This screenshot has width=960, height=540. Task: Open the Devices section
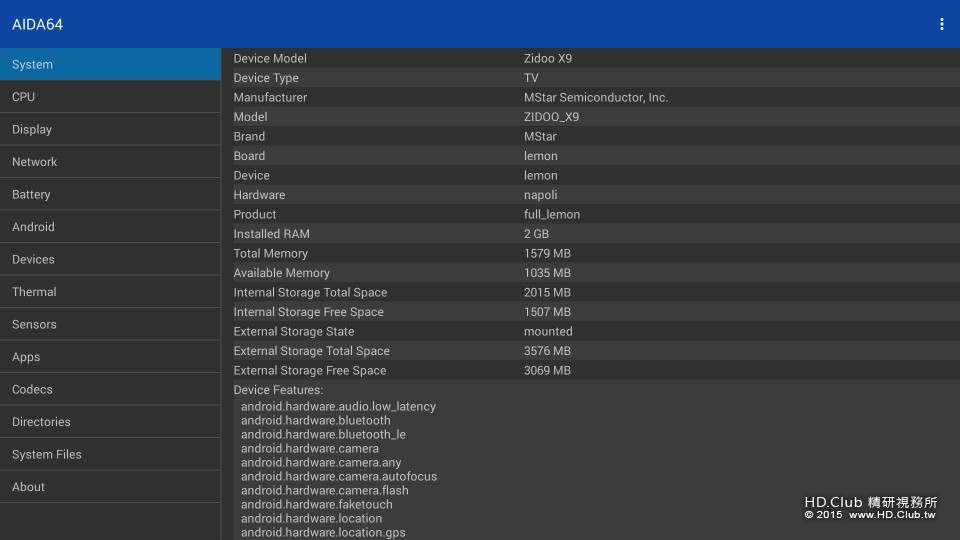[110, 259]
